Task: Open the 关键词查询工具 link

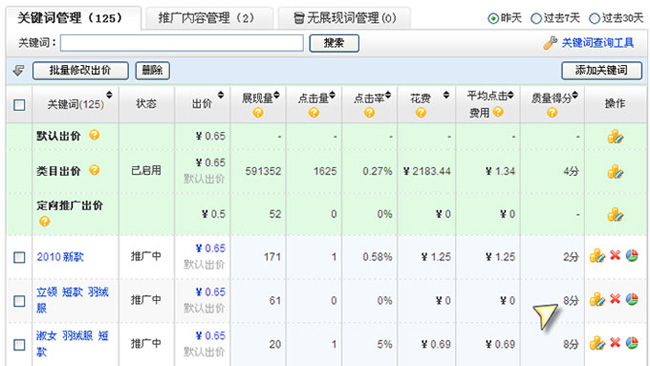Action: point(597,43)
